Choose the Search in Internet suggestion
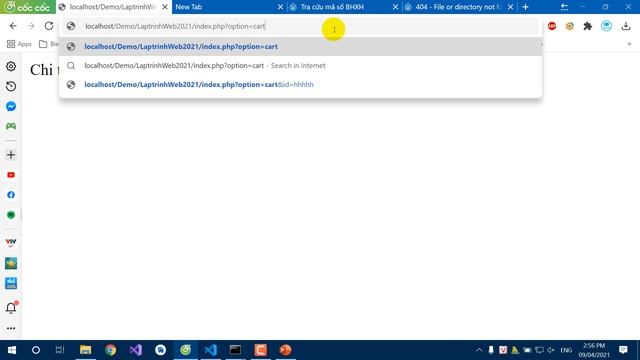This screenshot has width=640, height=360. coord(300,65)
